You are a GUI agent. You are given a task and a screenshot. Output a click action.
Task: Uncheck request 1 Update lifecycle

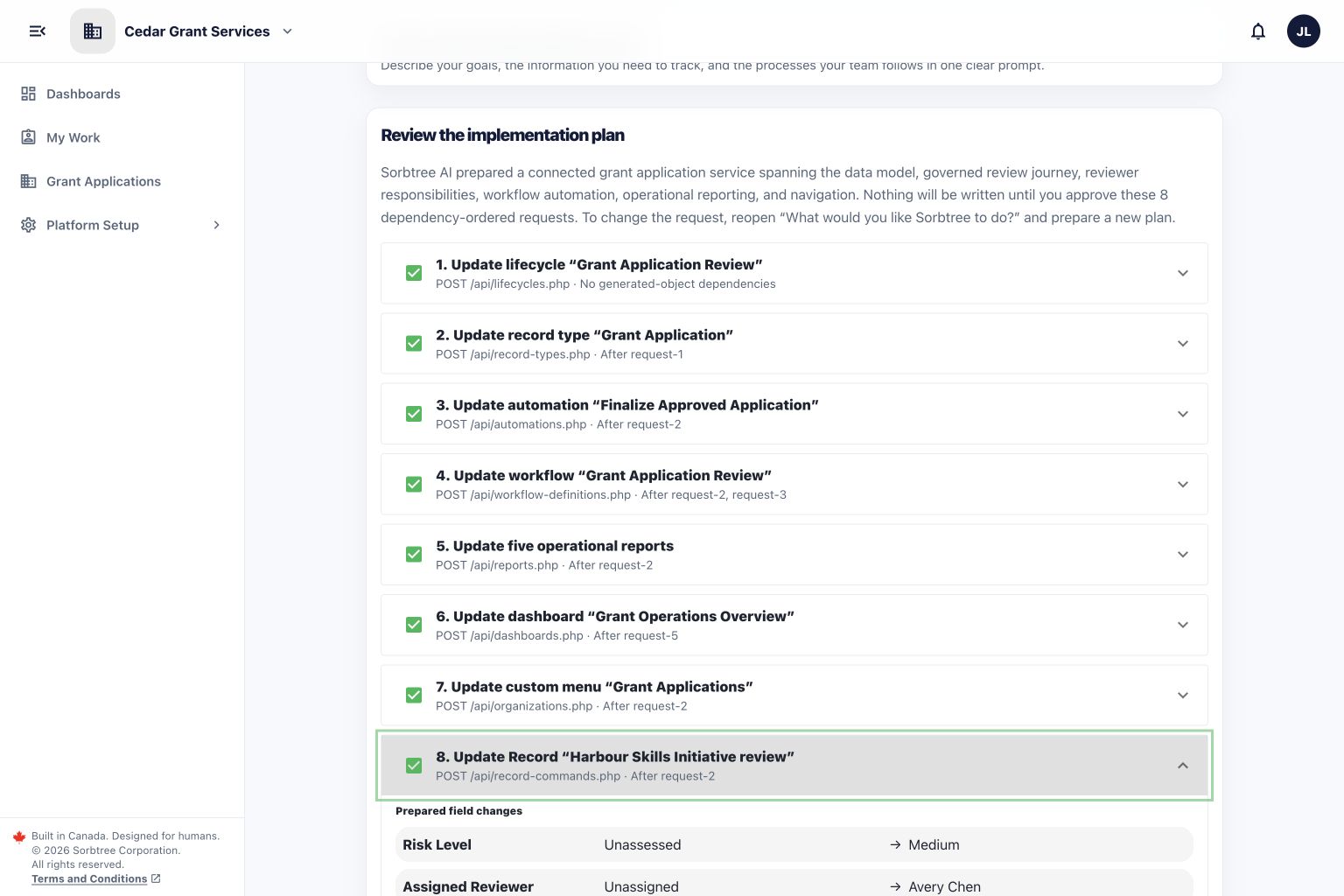click(414, 273)
